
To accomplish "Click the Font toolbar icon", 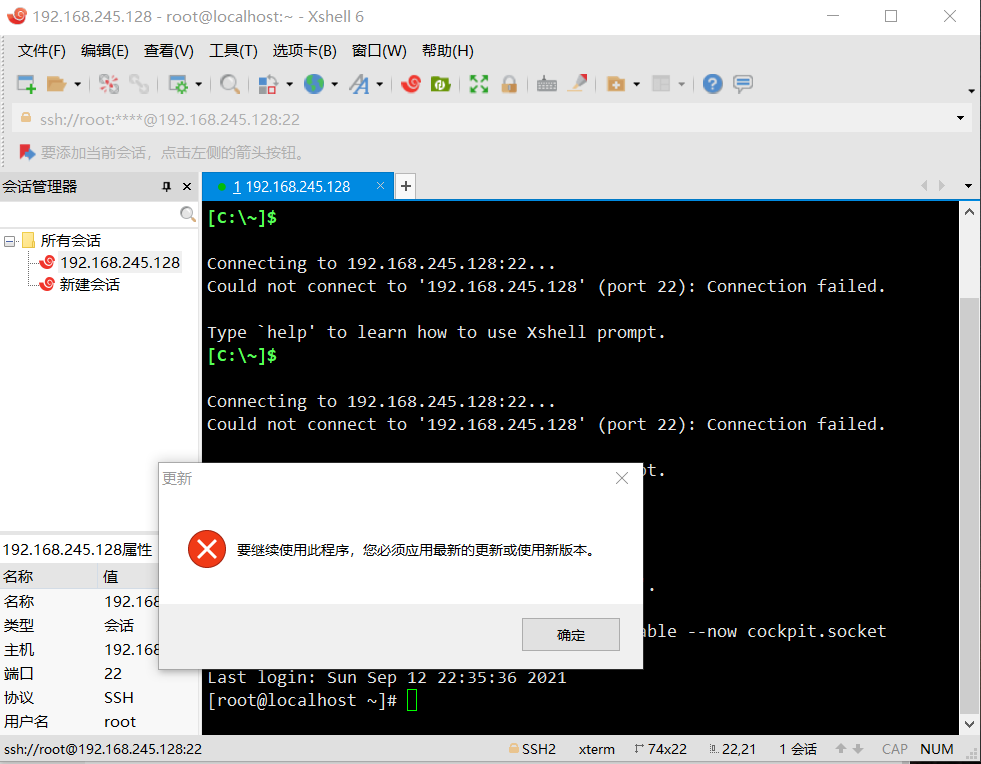I will [359, 84].
